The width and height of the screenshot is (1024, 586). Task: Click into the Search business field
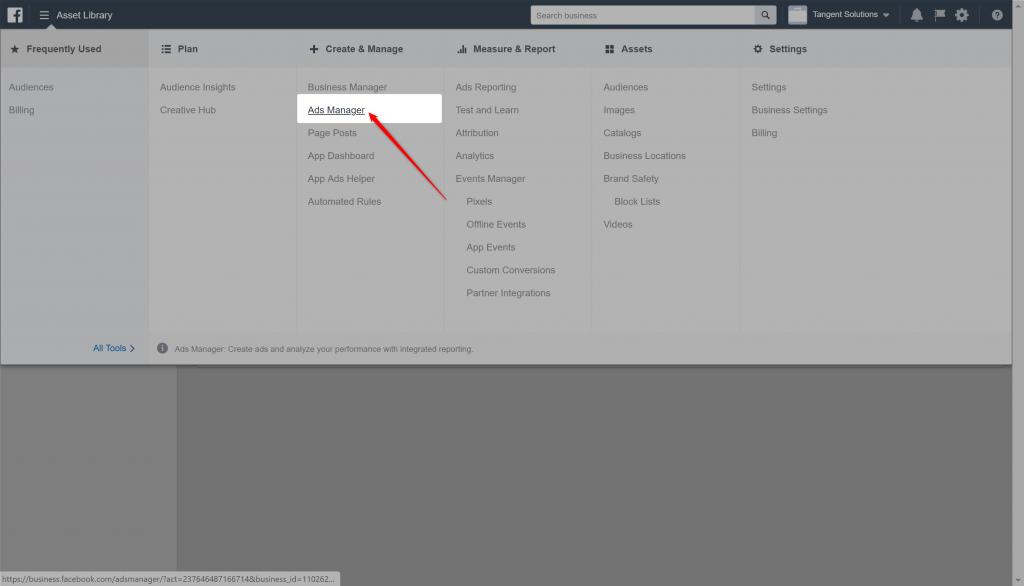tap(643, 15)
